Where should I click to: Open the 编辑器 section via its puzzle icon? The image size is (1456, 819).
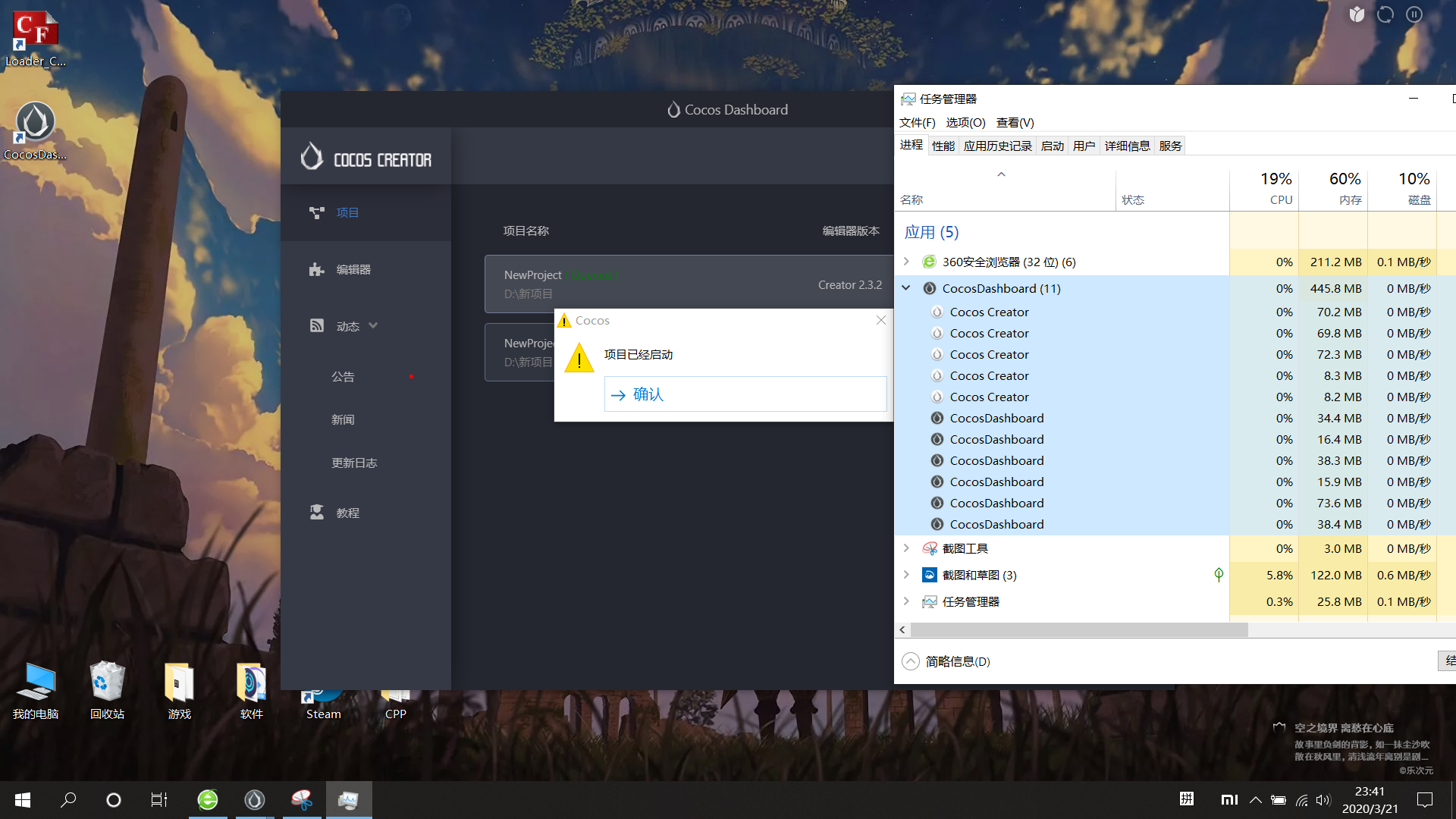coord(317,269)
